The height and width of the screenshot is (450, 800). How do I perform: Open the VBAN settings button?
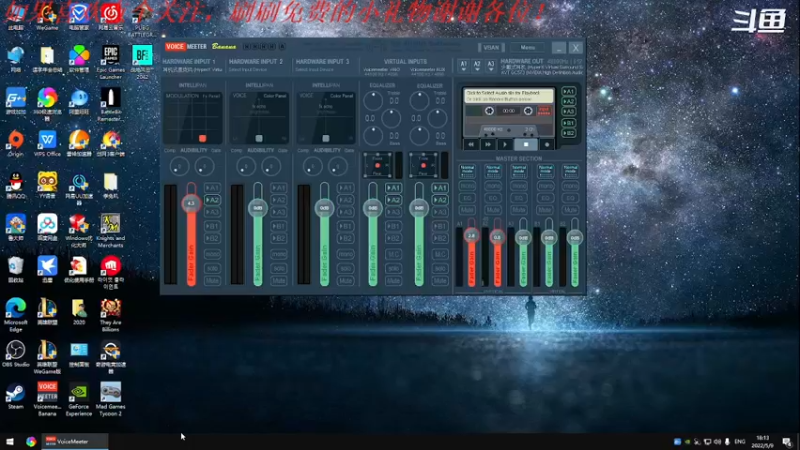(x=491, y=47)
